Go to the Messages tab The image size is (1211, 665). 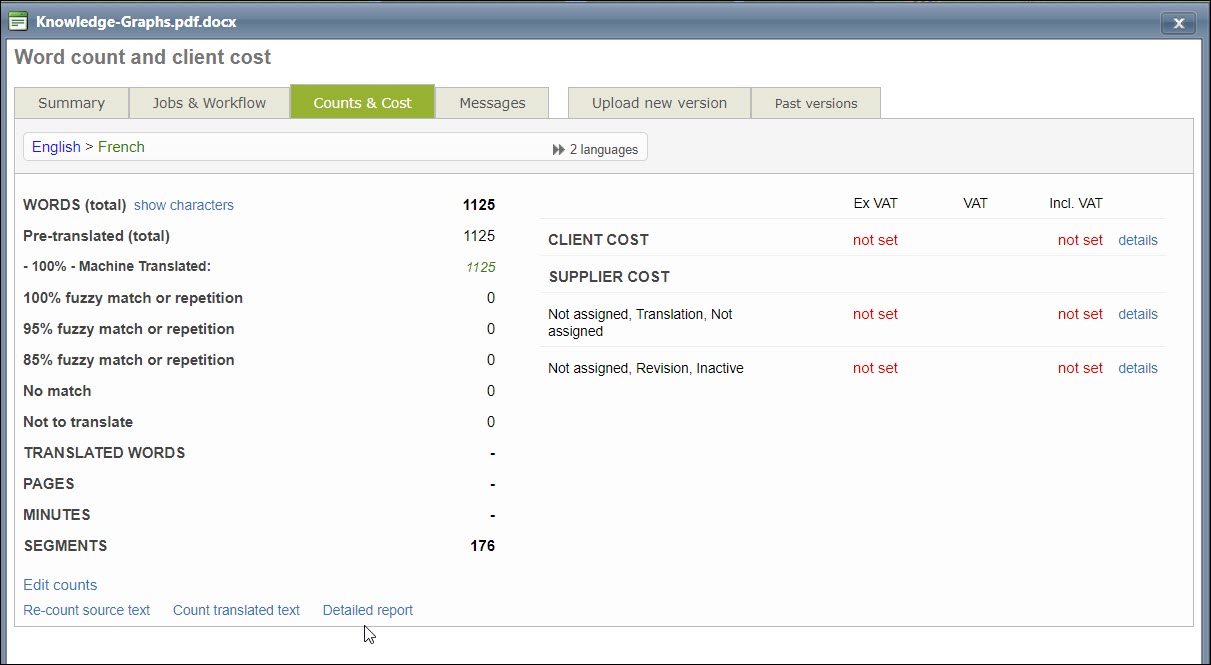tap(492, 103)
